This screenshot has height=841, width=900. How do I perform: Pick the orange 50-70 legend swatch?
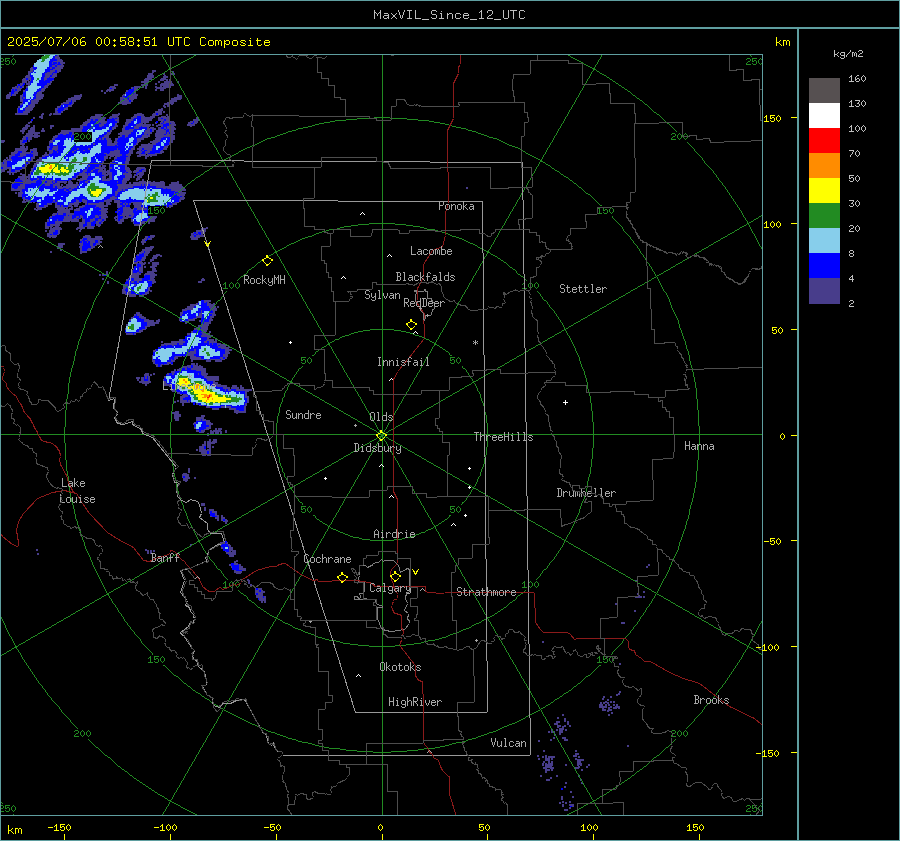(x=824, y=165)
